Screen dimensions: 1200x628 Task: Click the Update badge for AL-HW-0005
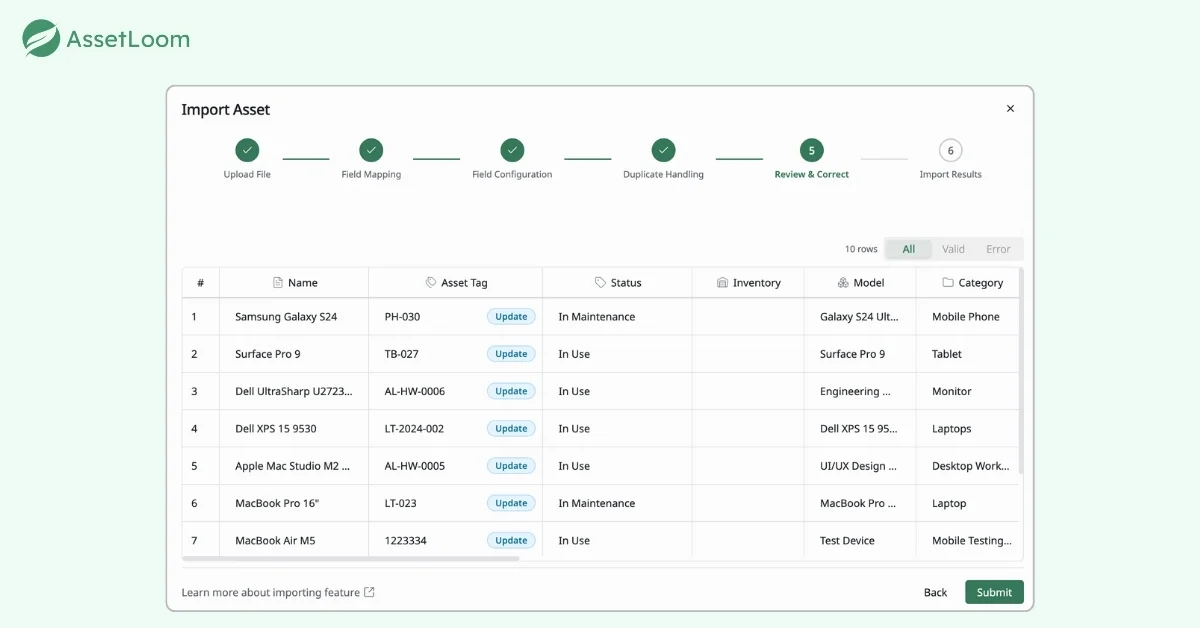[511, 466]
